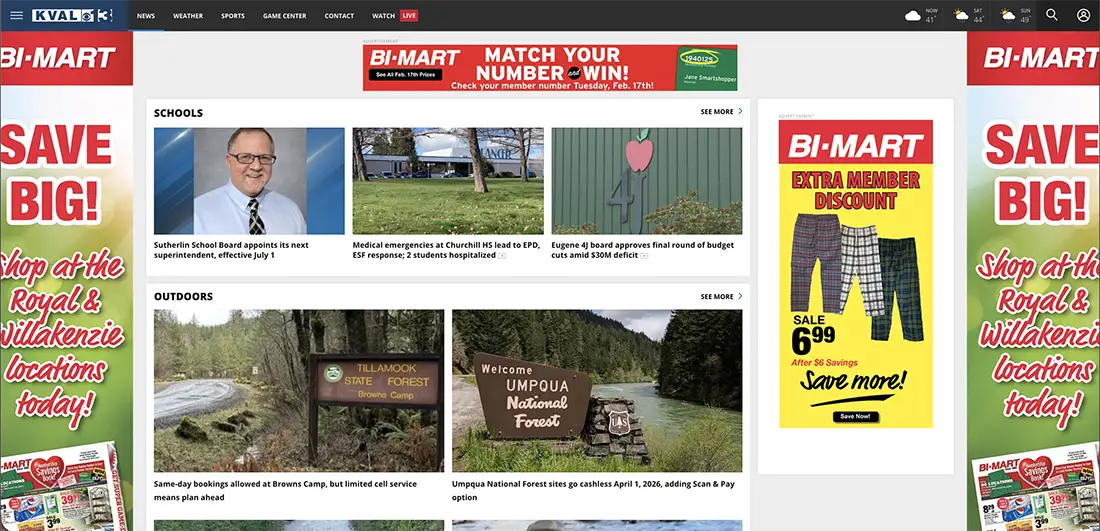This screenshot has width=1100, height=531.
Task: Open the search magnifier icon
Action: (x=1052, y=15)
